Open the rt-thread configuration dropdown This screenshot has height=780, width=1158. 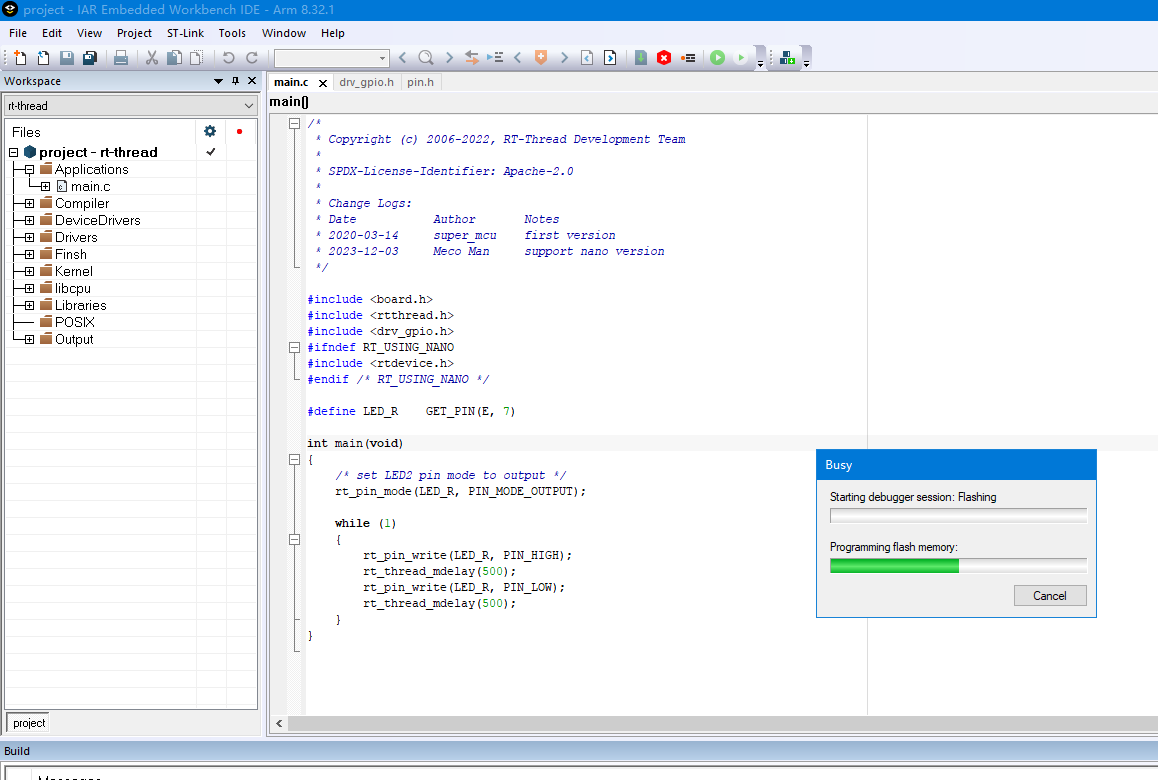coord(131,106)
